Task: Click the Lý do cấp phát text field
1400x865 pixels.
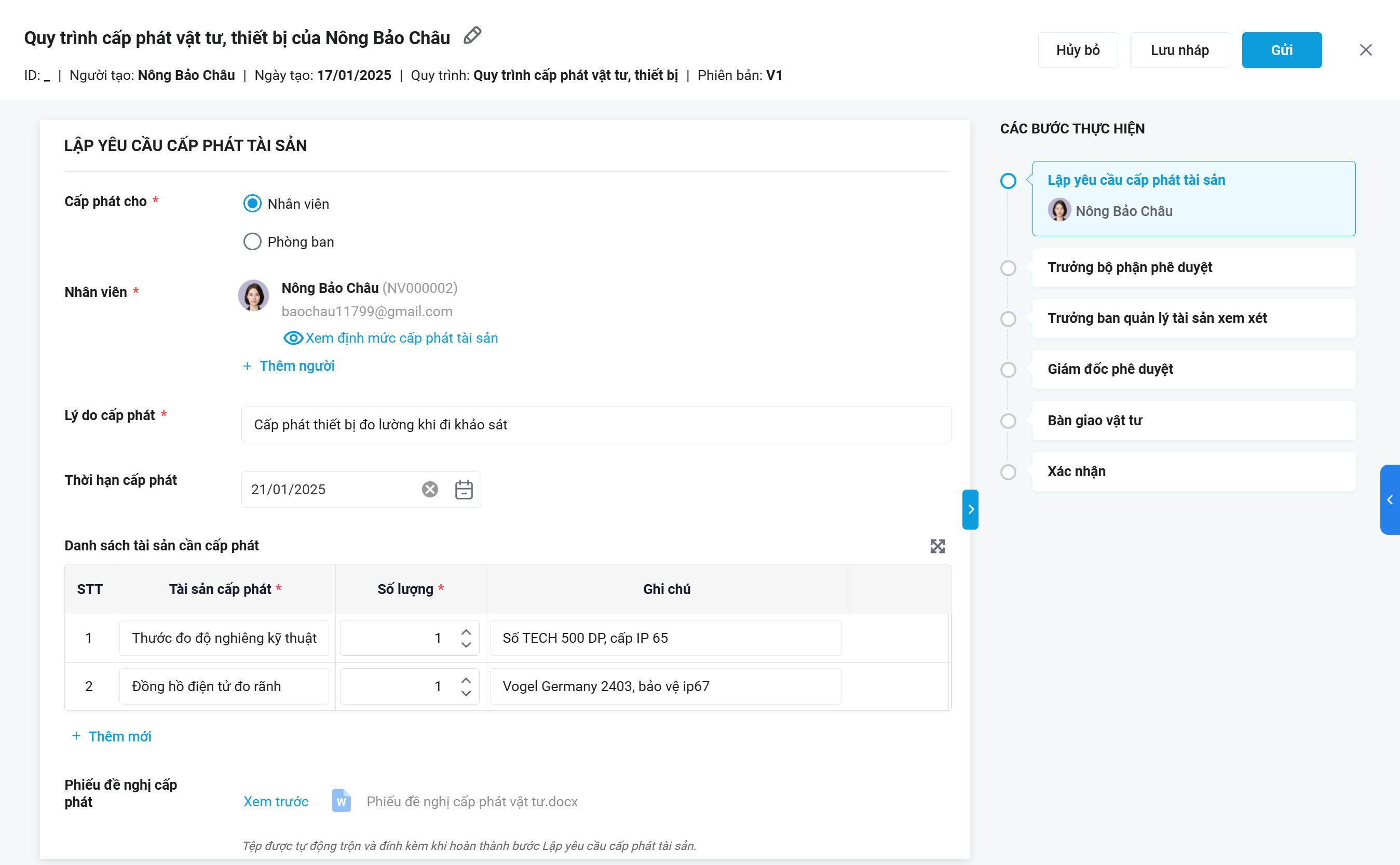Action: [596, 425]
